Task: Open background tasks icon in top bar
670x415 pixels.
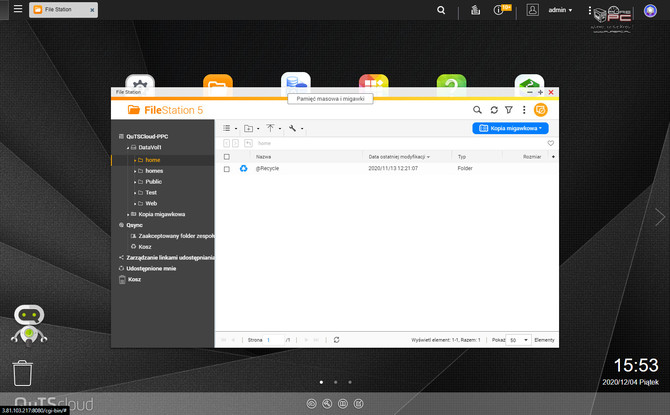Action: pos(476,10)
